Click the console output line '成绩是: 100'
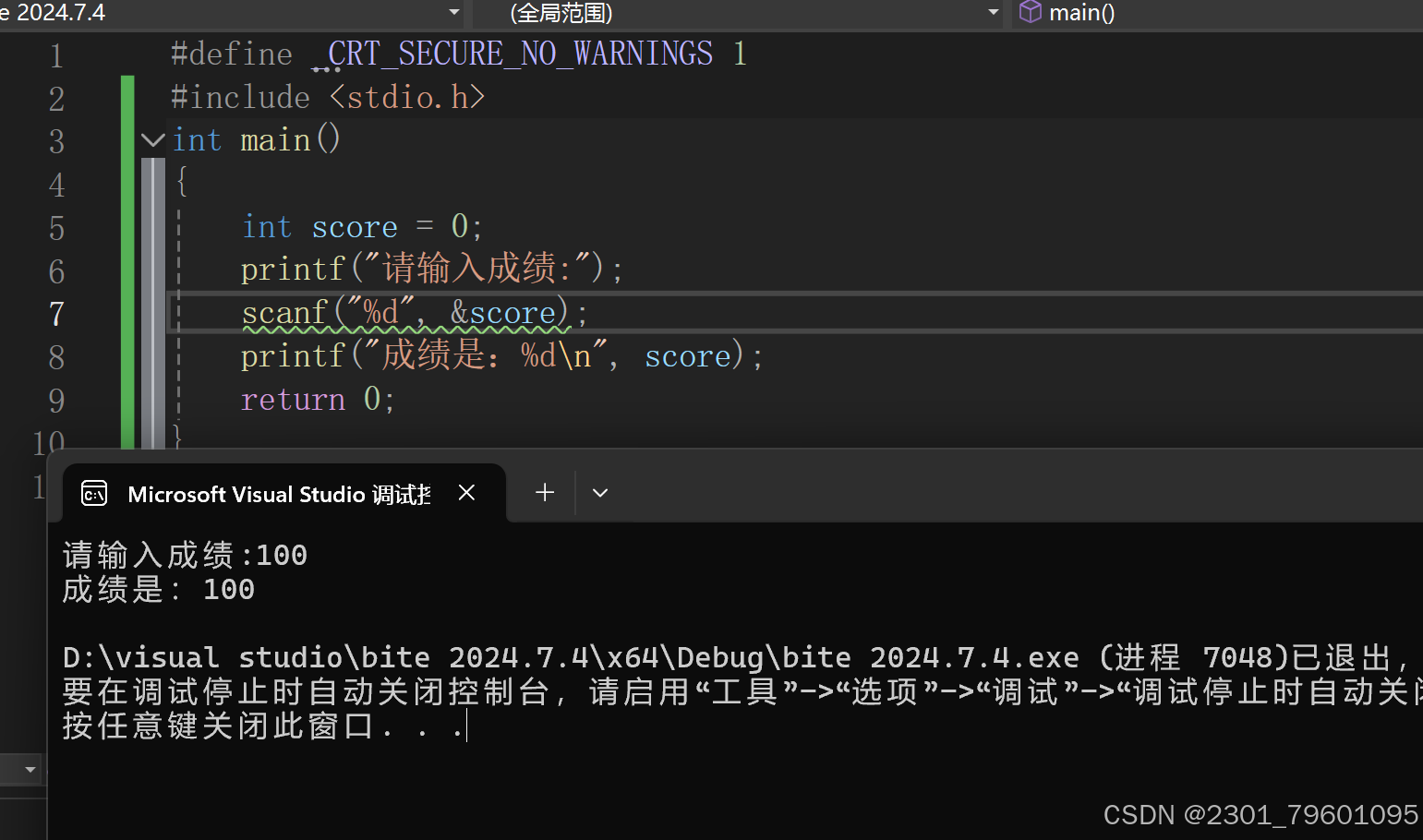This screenshot has height=840, width=1423. coord(159,589)
